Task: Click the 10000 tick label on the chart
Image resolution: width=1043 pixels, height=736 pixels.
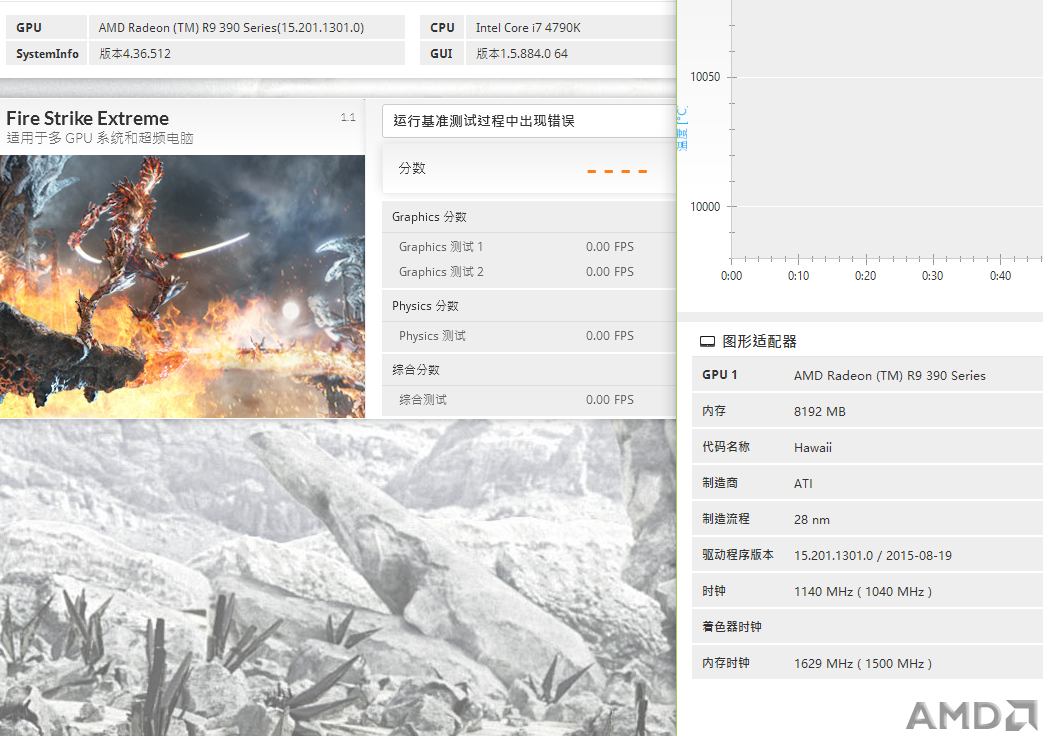Action: coord(705,207)
